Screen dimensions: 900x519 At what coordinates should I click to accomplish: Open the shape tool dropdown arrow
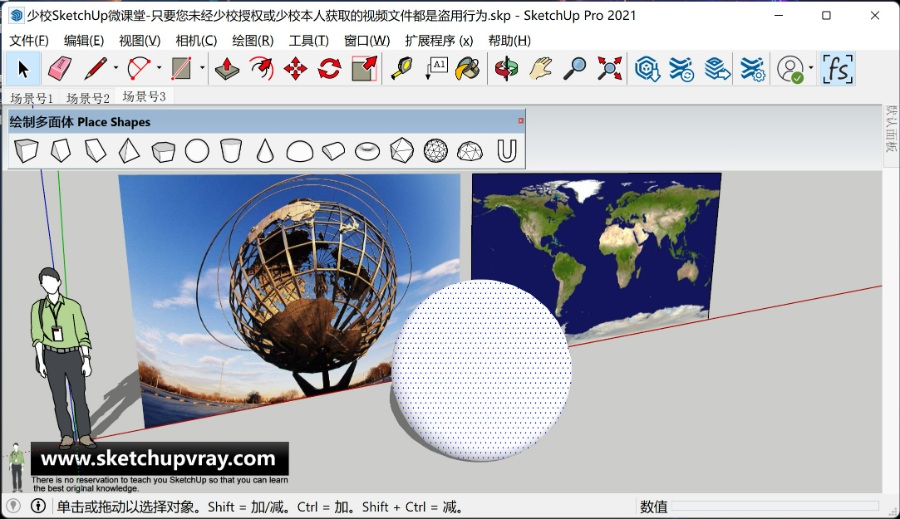[202, 68]
